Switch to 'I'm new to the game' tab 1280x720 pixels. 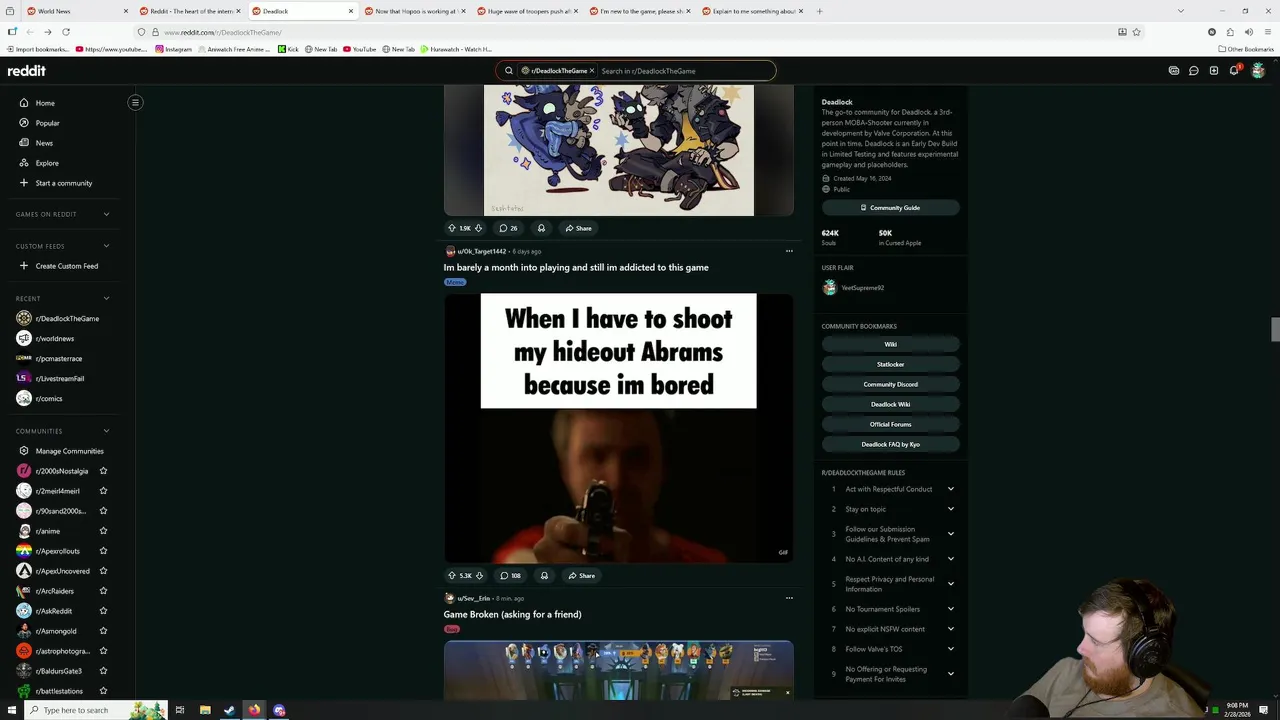640,11
